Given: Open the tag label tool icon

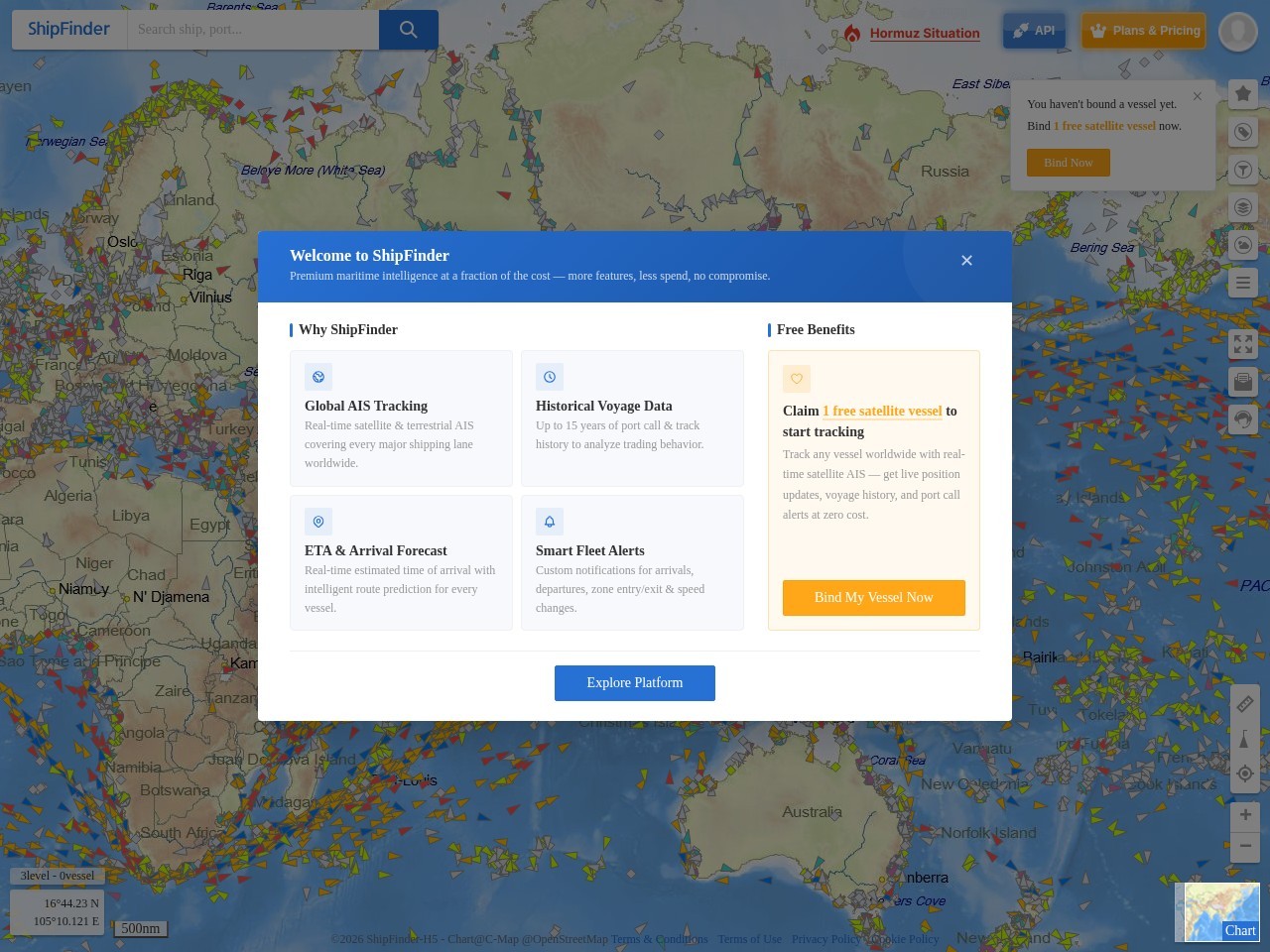Looking at the screenshot, I should pos(1243,132).
